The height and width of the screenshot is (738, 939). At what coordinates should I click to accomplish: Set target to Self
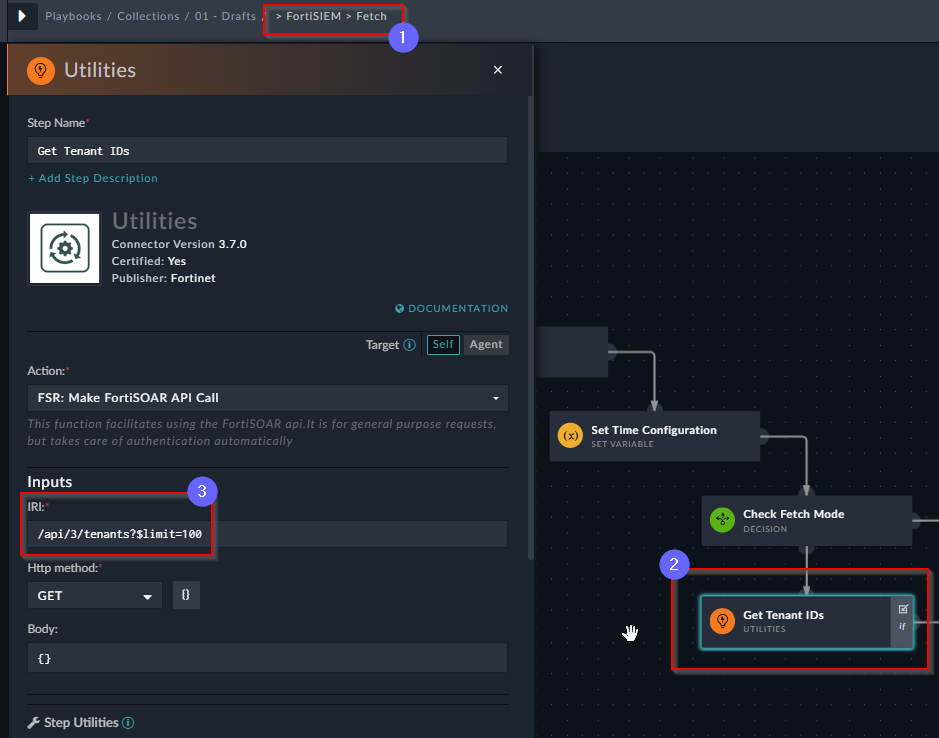(443, 344)
